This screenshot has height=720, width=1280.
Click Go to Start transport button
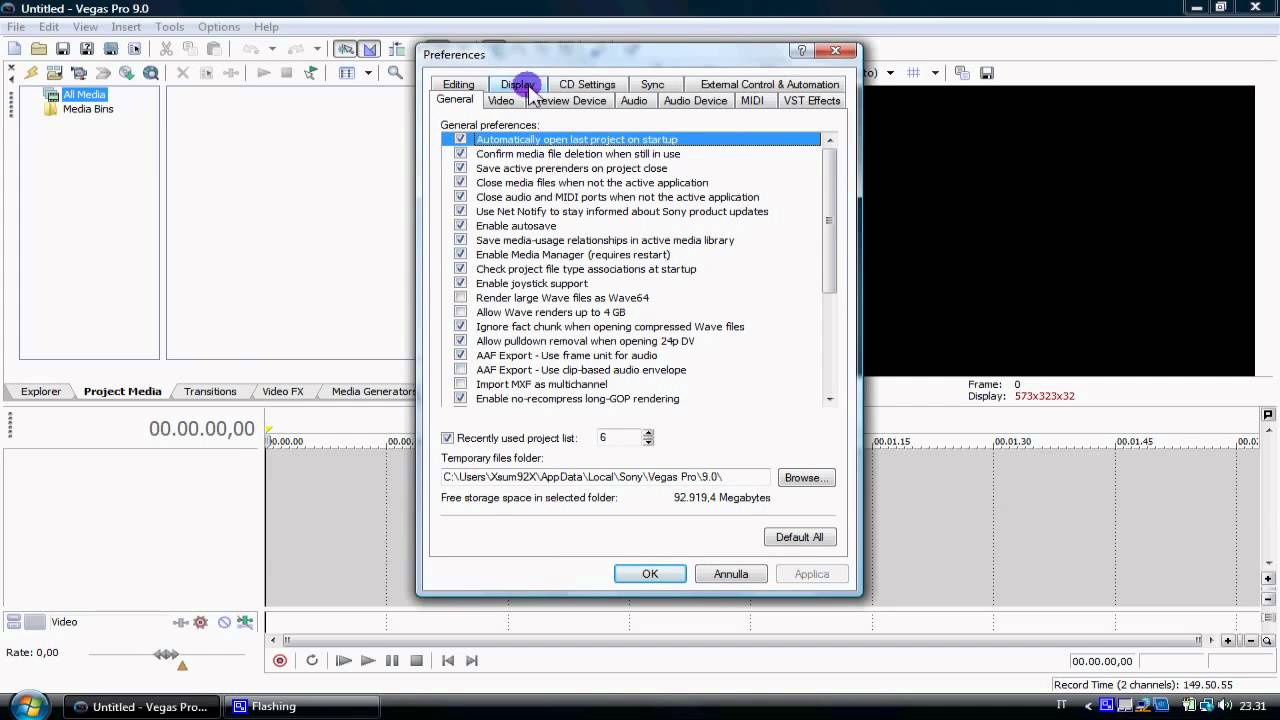(x=448, y=660)
